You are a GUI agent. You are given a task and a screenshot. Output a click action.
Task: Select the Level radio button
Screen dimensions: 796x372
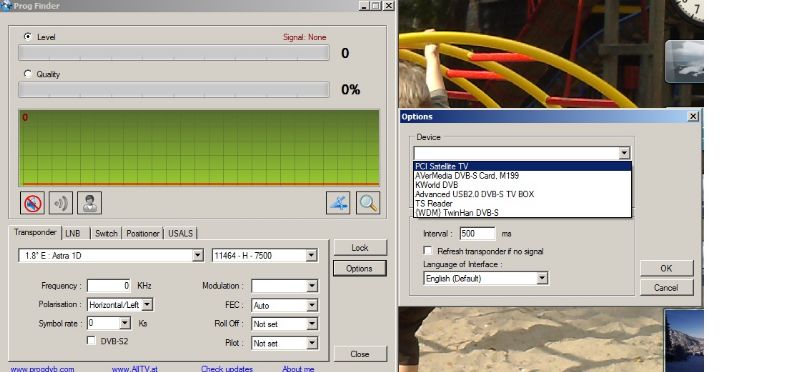pyautogui.click(x=28, y=37)
